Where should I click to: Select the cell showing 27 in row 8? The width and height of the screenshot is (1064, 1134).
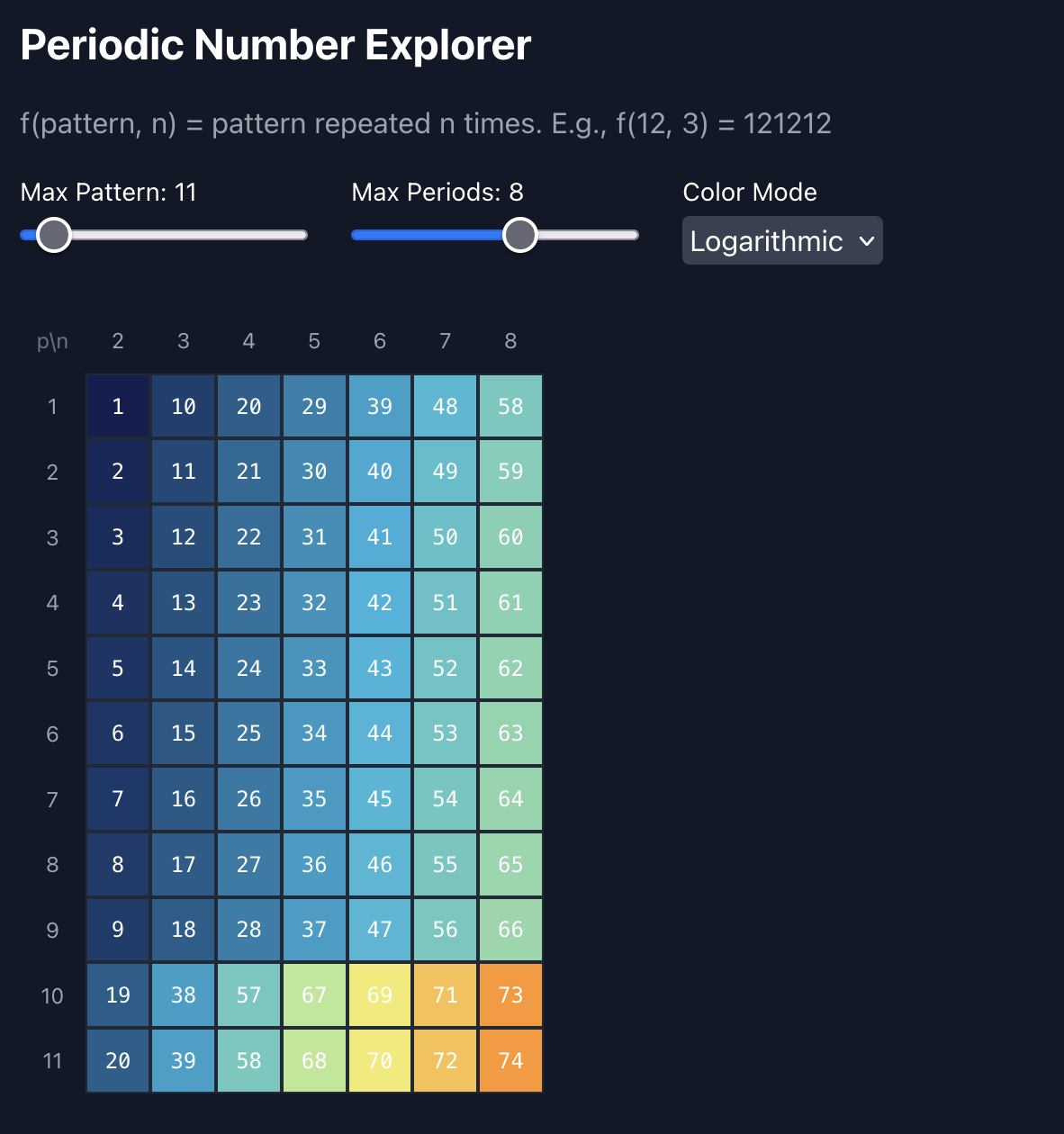(x=248, y=865)
